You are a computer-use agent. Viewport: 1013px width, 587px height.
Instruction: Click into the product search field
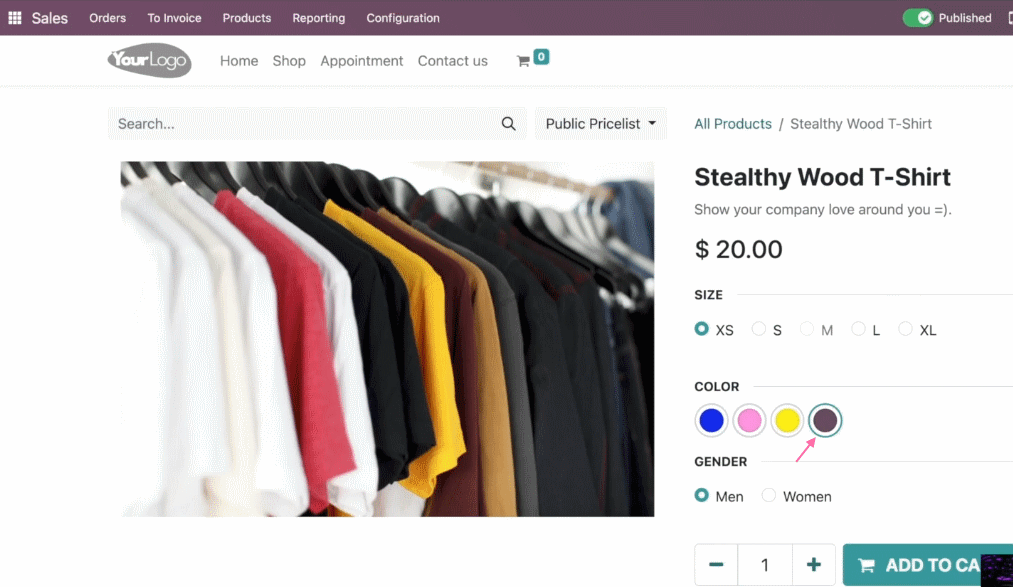pos(304,123)
